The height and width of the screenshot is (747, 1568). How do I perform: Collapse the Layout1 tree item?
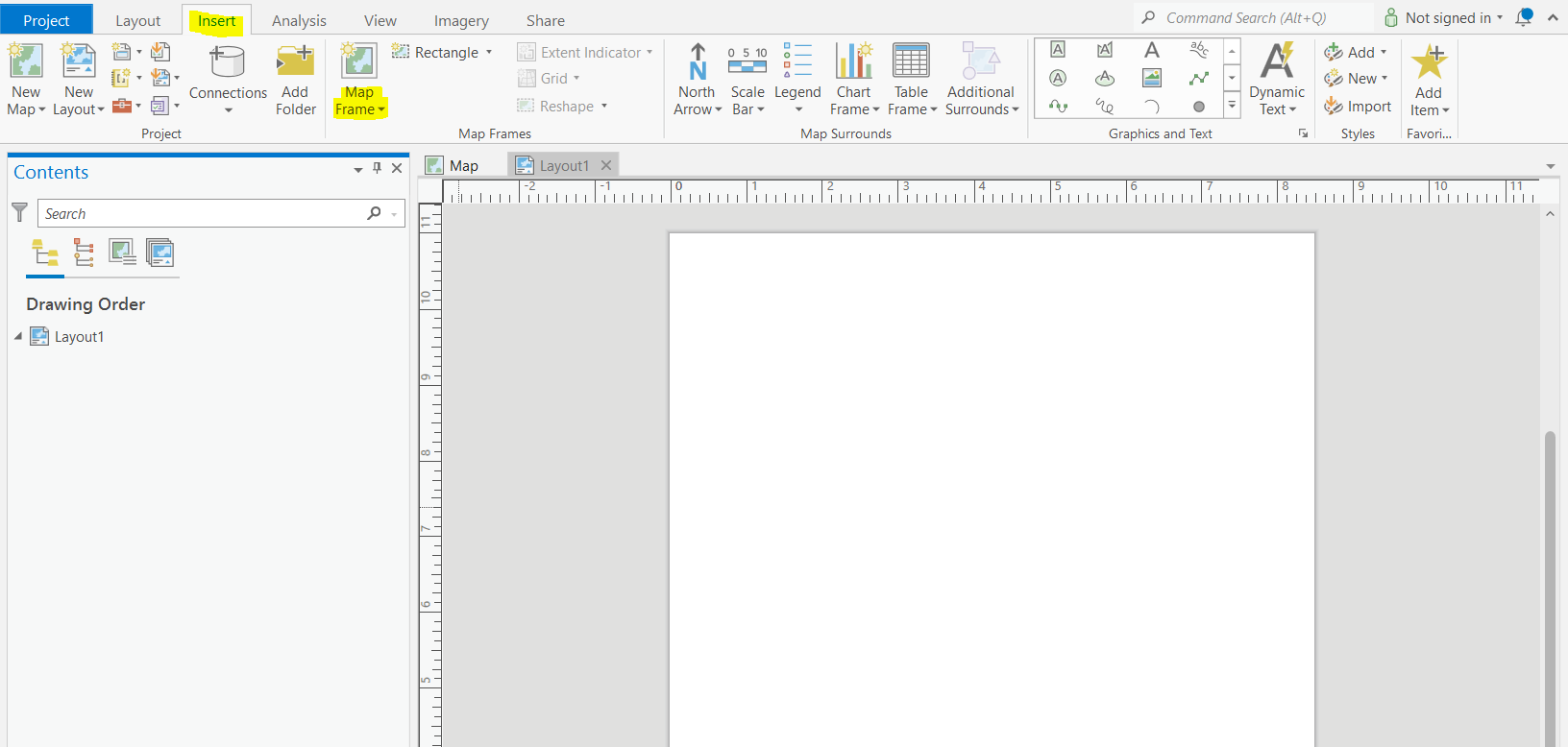(18, 336)
